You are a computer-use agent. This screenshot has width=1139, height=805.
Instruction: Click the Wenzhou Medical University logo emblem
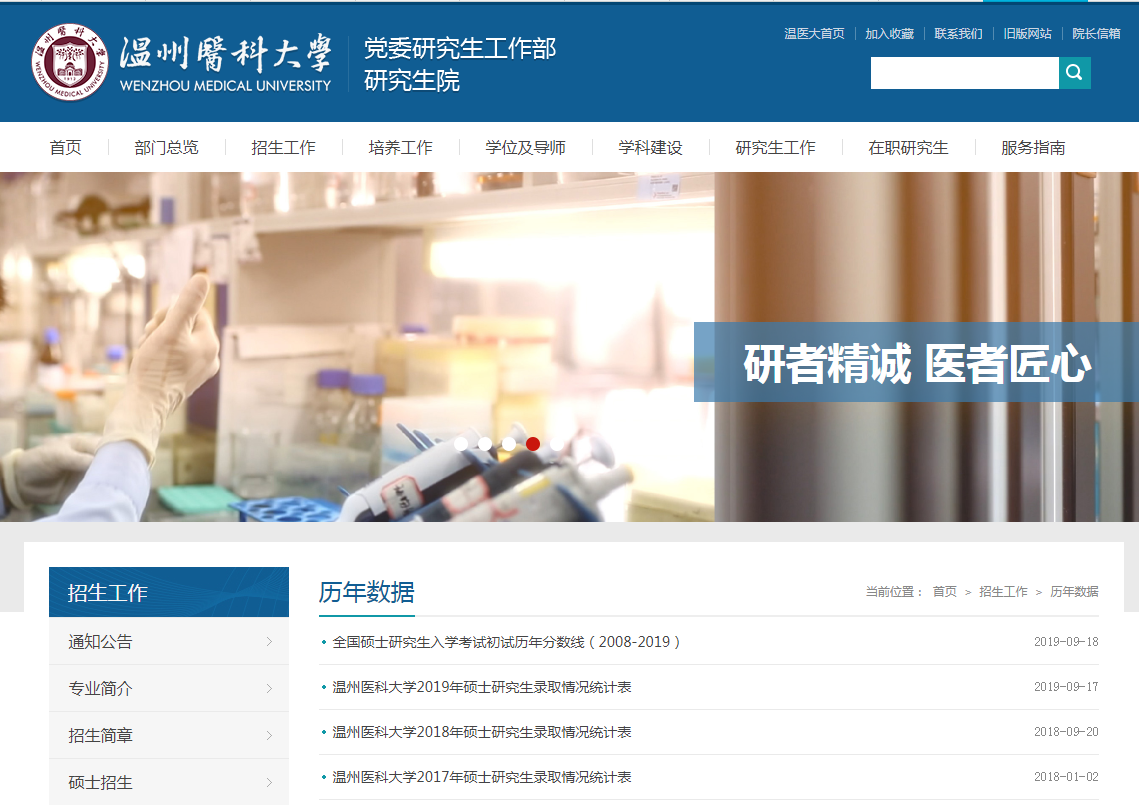pos(69,62)
